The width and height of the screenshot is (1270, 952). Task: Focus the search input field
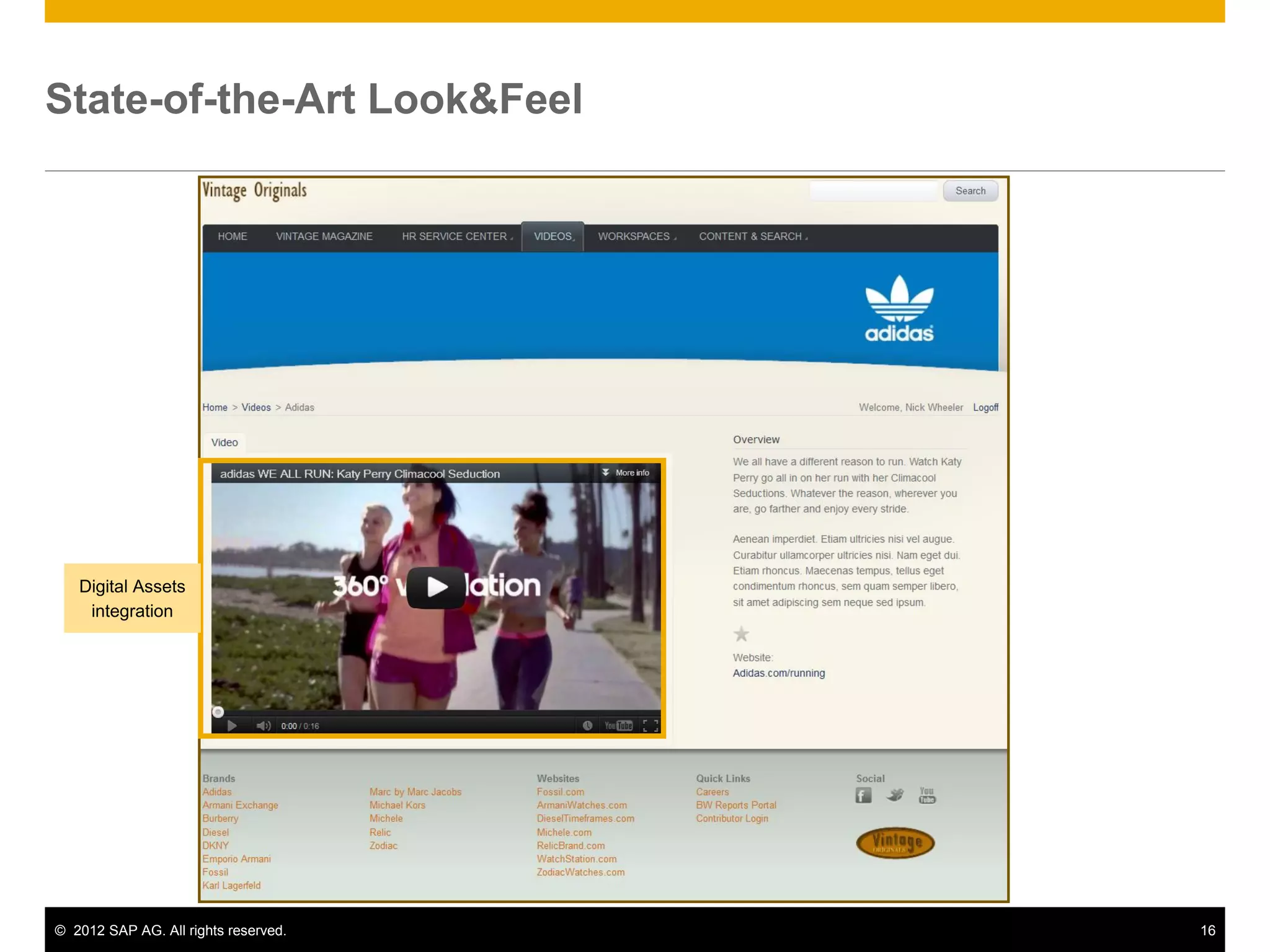pyautogui.click(x=874, y=191)
